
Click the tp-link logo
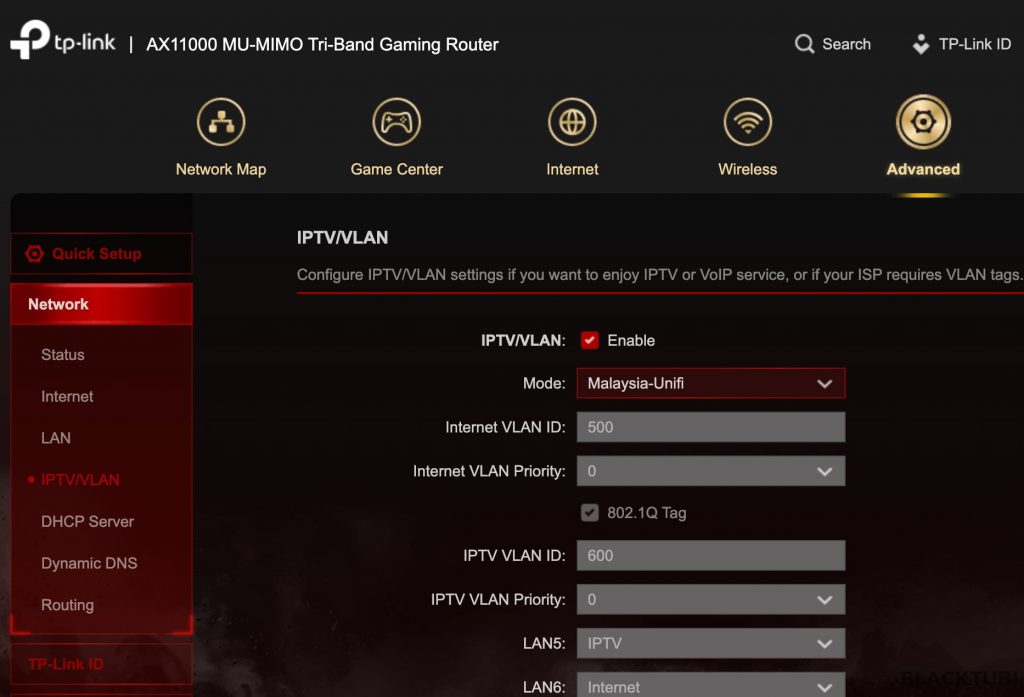pos(63,40)
